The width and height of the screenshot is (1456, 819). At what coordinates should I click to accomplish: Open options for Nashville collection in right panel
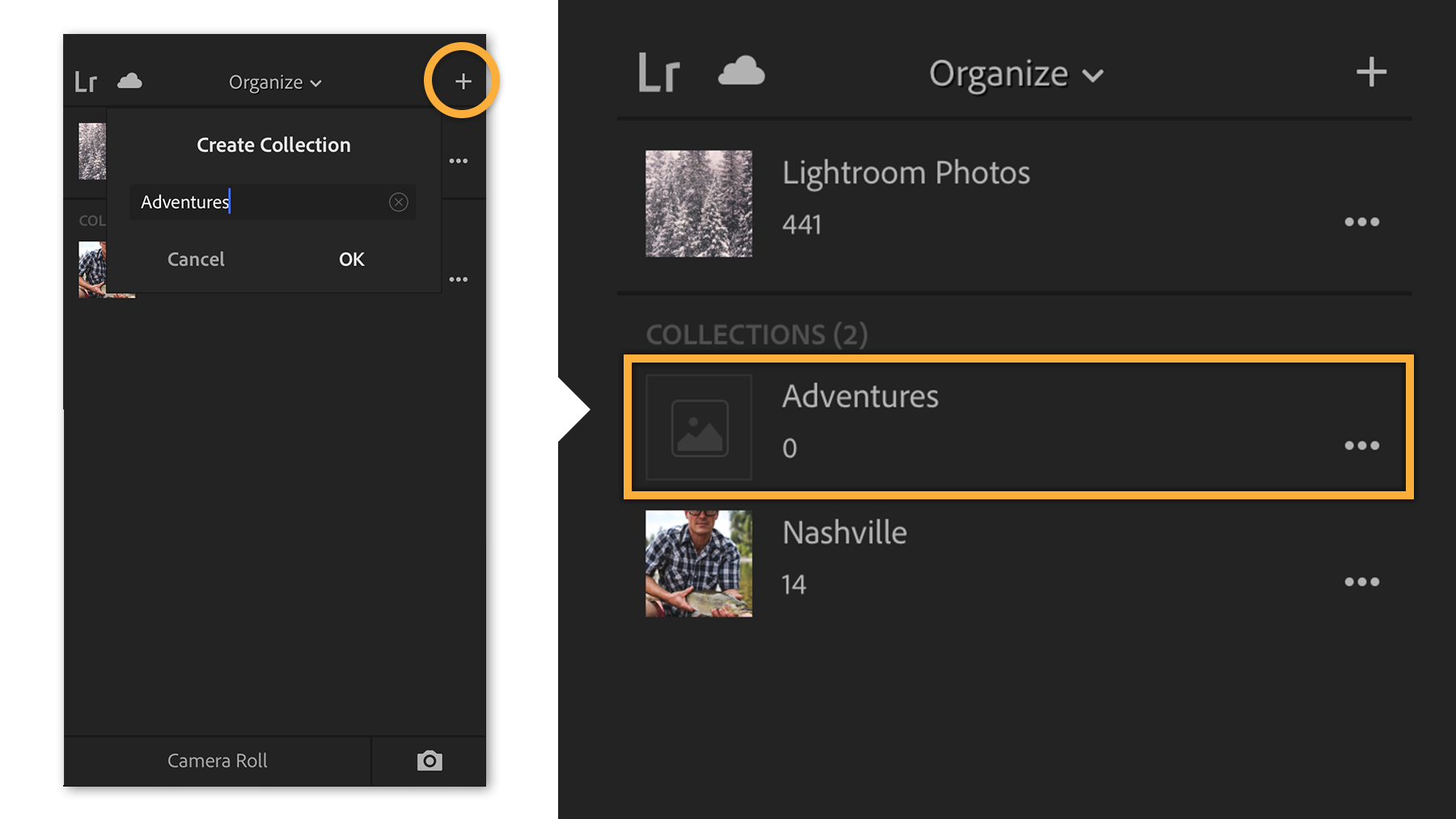tap(1361, 582)
